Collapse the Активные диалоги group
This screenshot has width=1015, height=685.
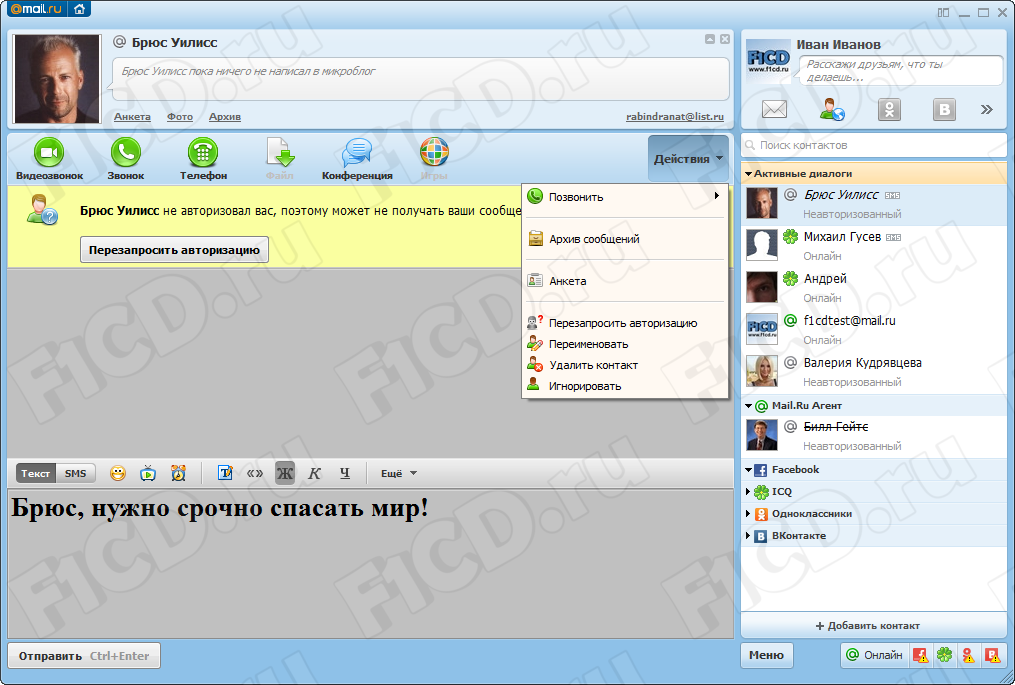click(x=748, y=174)
